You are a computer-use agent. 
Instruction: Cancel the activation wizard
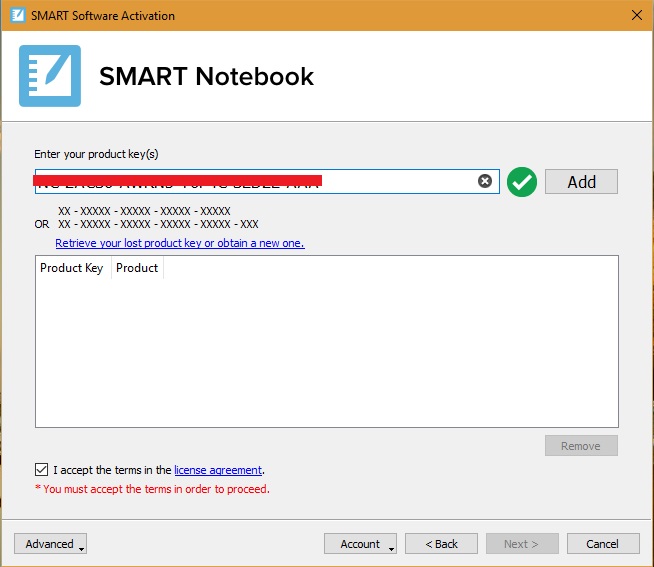(603, 544)
